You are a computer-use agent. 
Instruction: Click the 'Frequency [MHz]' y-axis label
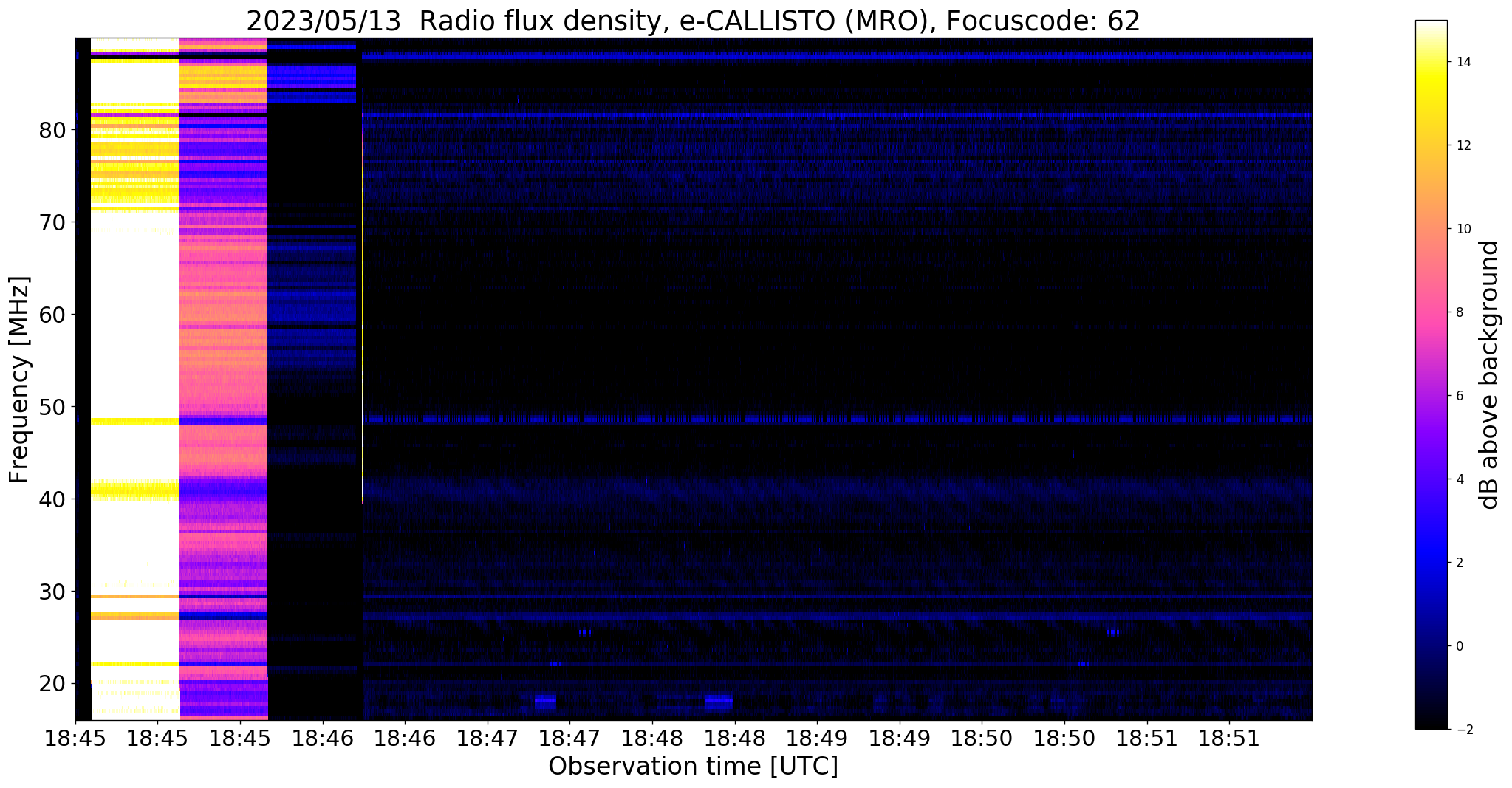point(20,380)
